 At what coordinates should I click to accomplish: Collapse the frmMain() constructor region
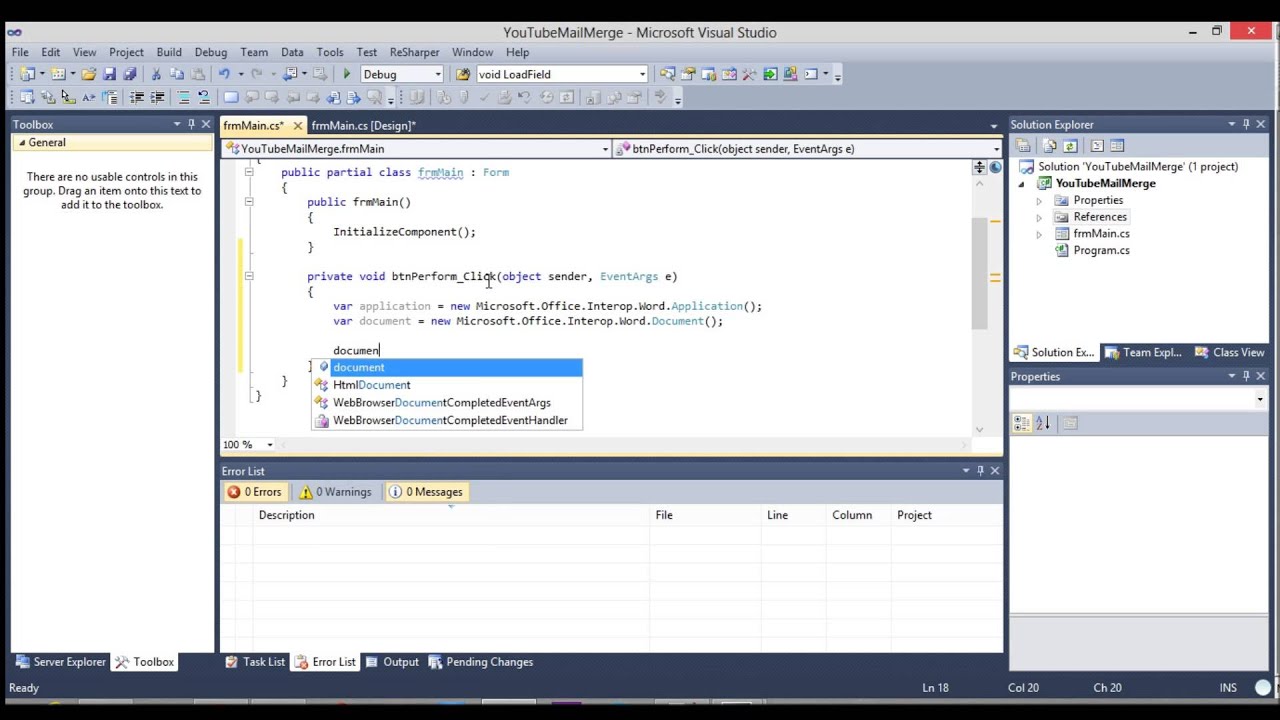[x=249, y=202]
